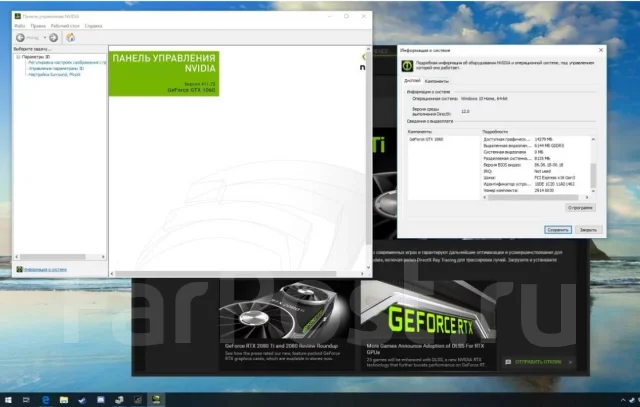Open GeForce RTX 2080 Ti Review Roundup card
The width and height of the screenshot is (640, 407).
tap(287, 325)
